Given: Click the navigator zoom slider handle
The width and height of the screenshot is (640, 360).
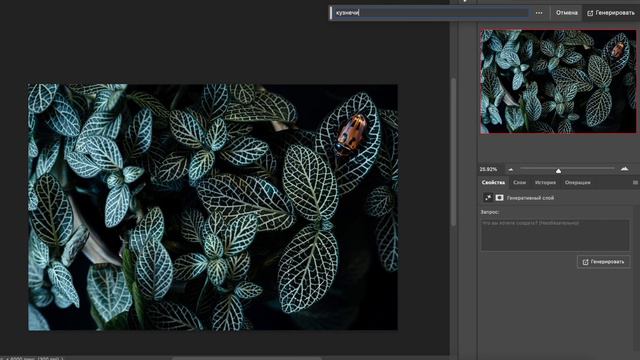Looking at the screenshot, I should pyautogui.click(x=558, y=170).
